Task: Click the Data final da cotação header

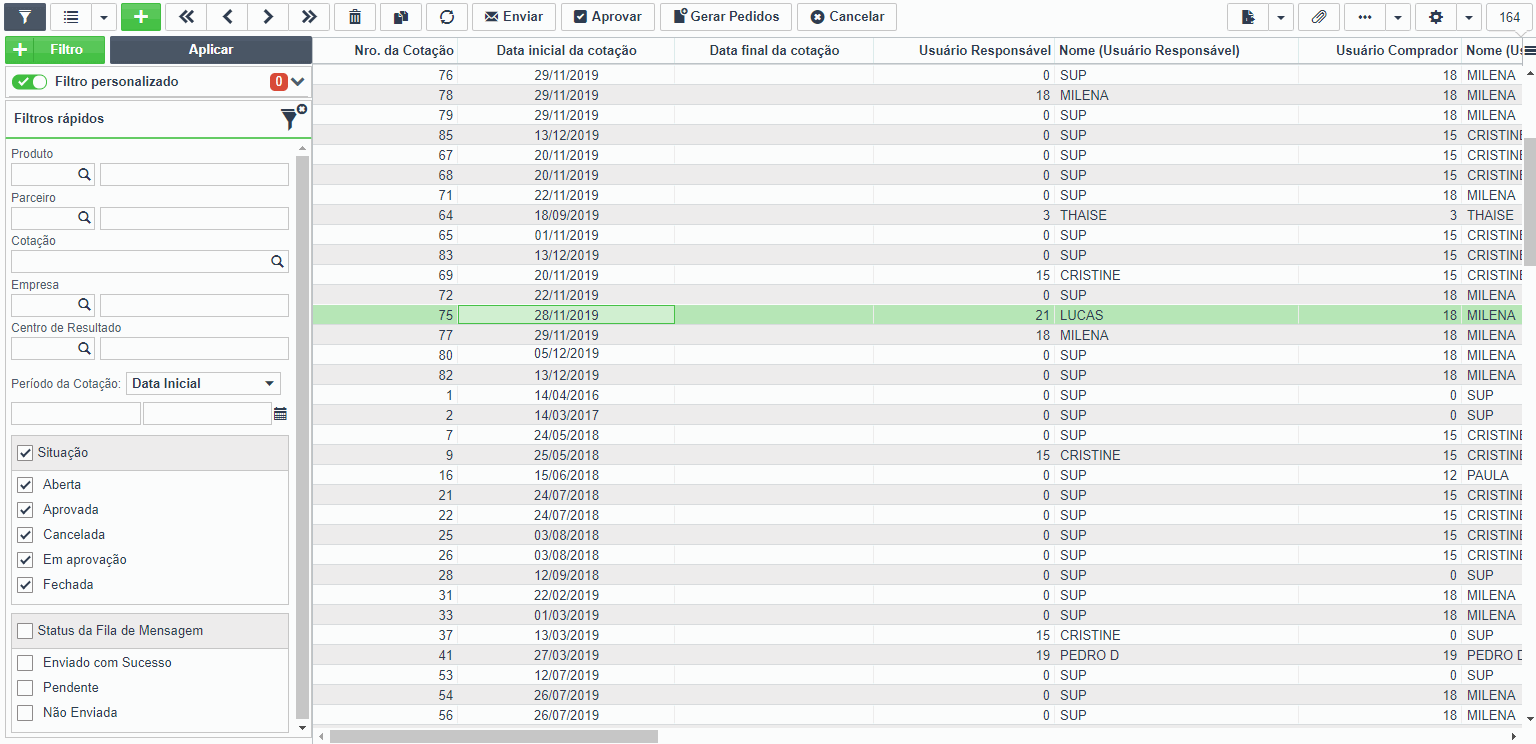Action: click(774, 51)
